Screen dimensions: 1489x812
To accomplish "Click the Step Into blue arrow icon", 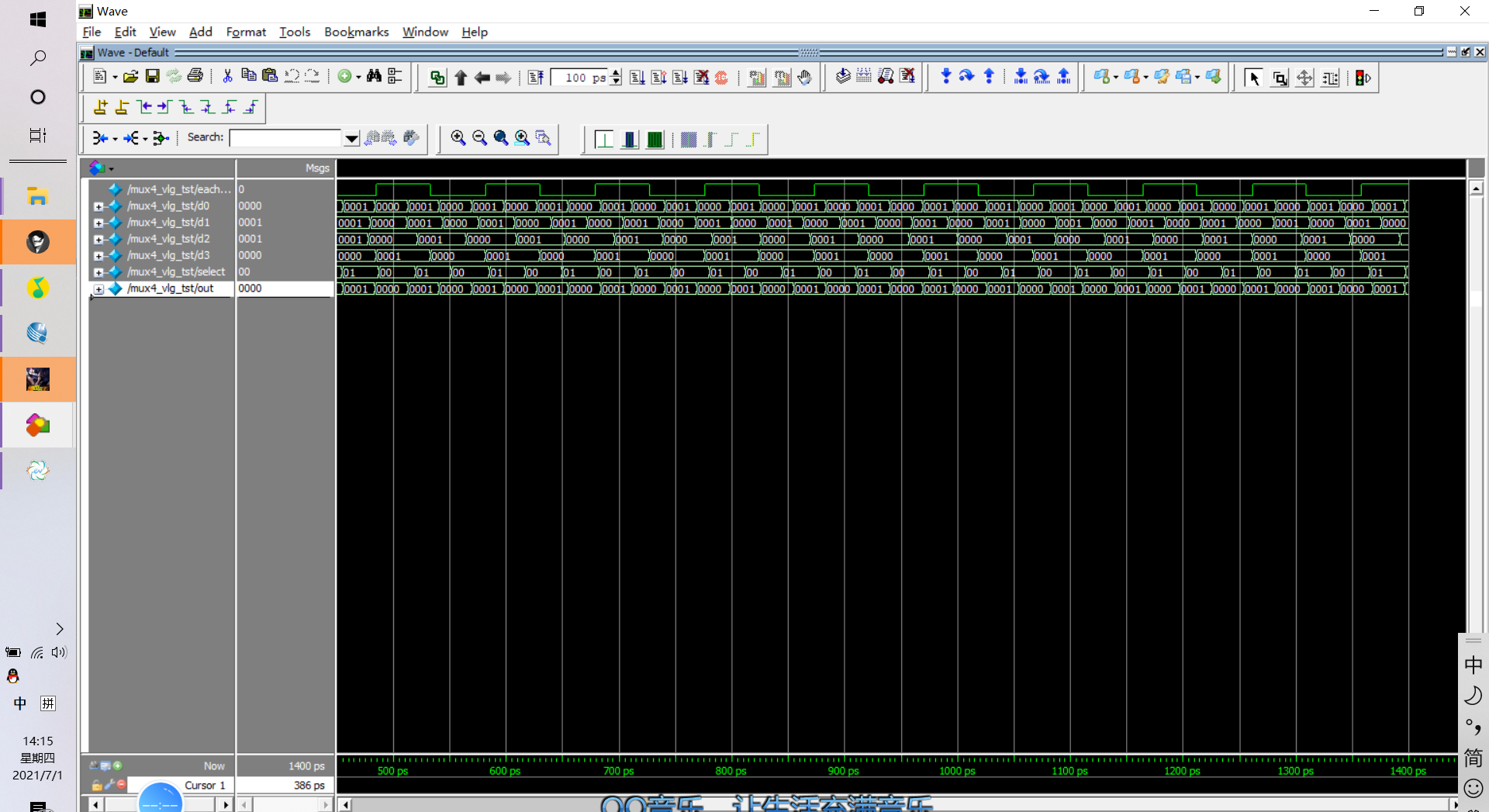I will pos(945,77).
